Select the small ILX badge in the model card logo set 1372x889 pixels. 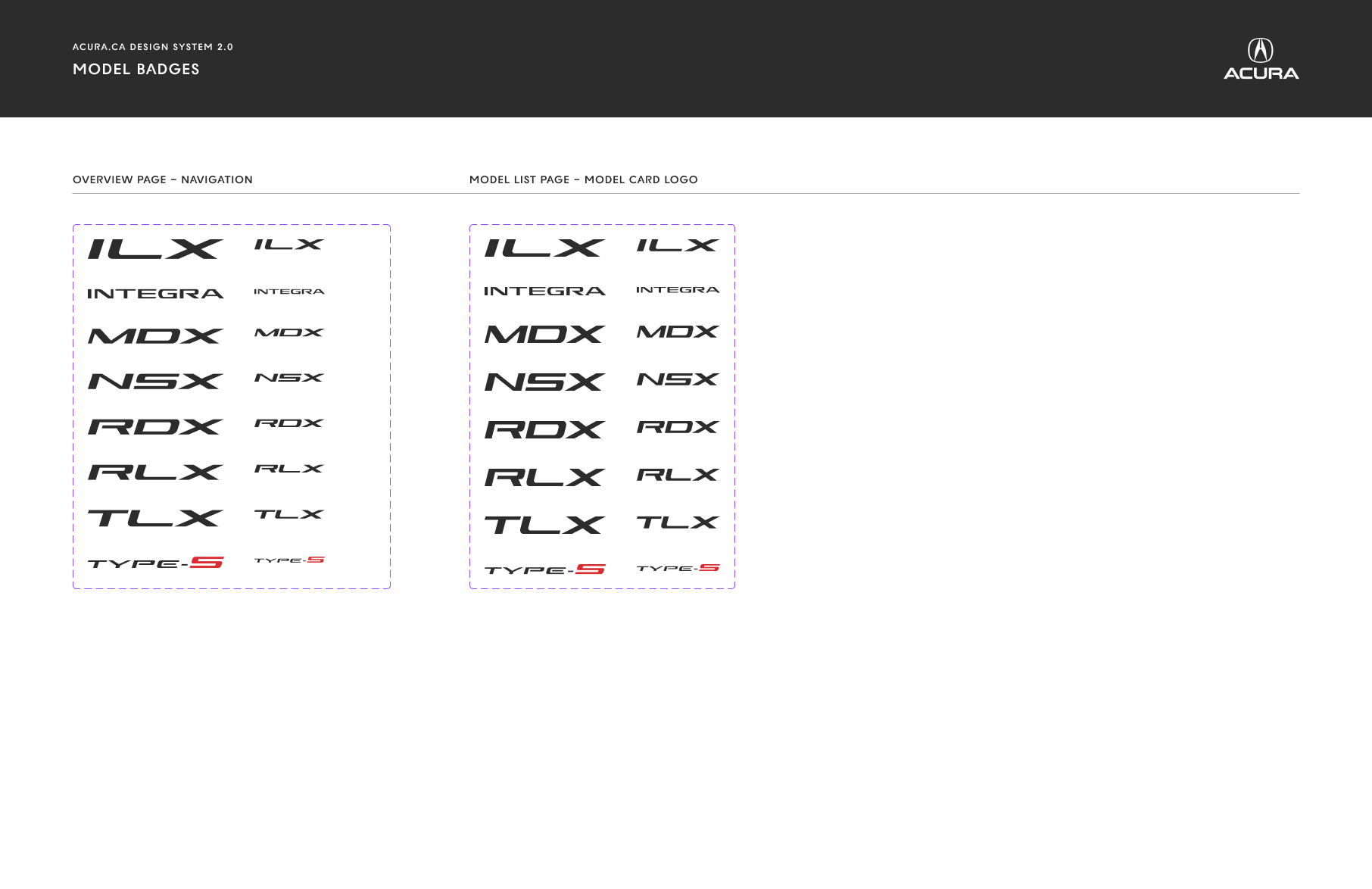[678, 245]
